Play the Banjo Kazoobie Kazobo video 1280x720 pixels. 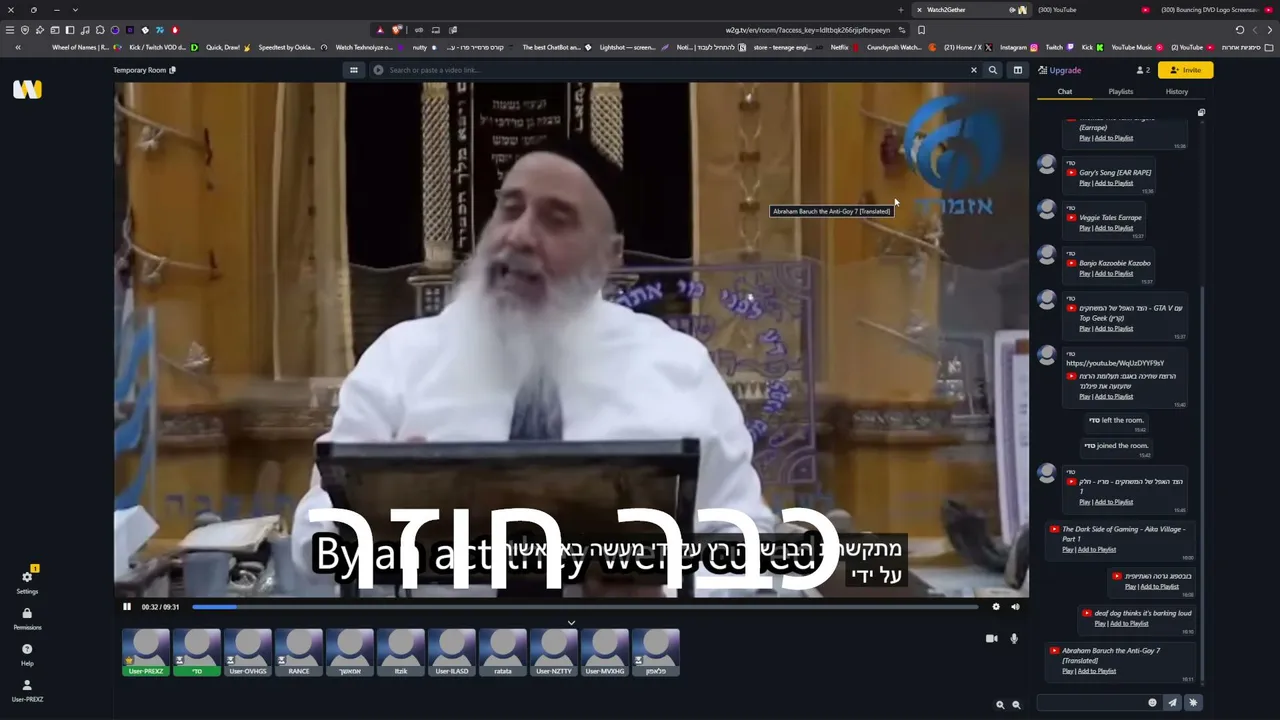pyautogui.click(x=1084, y=274)
